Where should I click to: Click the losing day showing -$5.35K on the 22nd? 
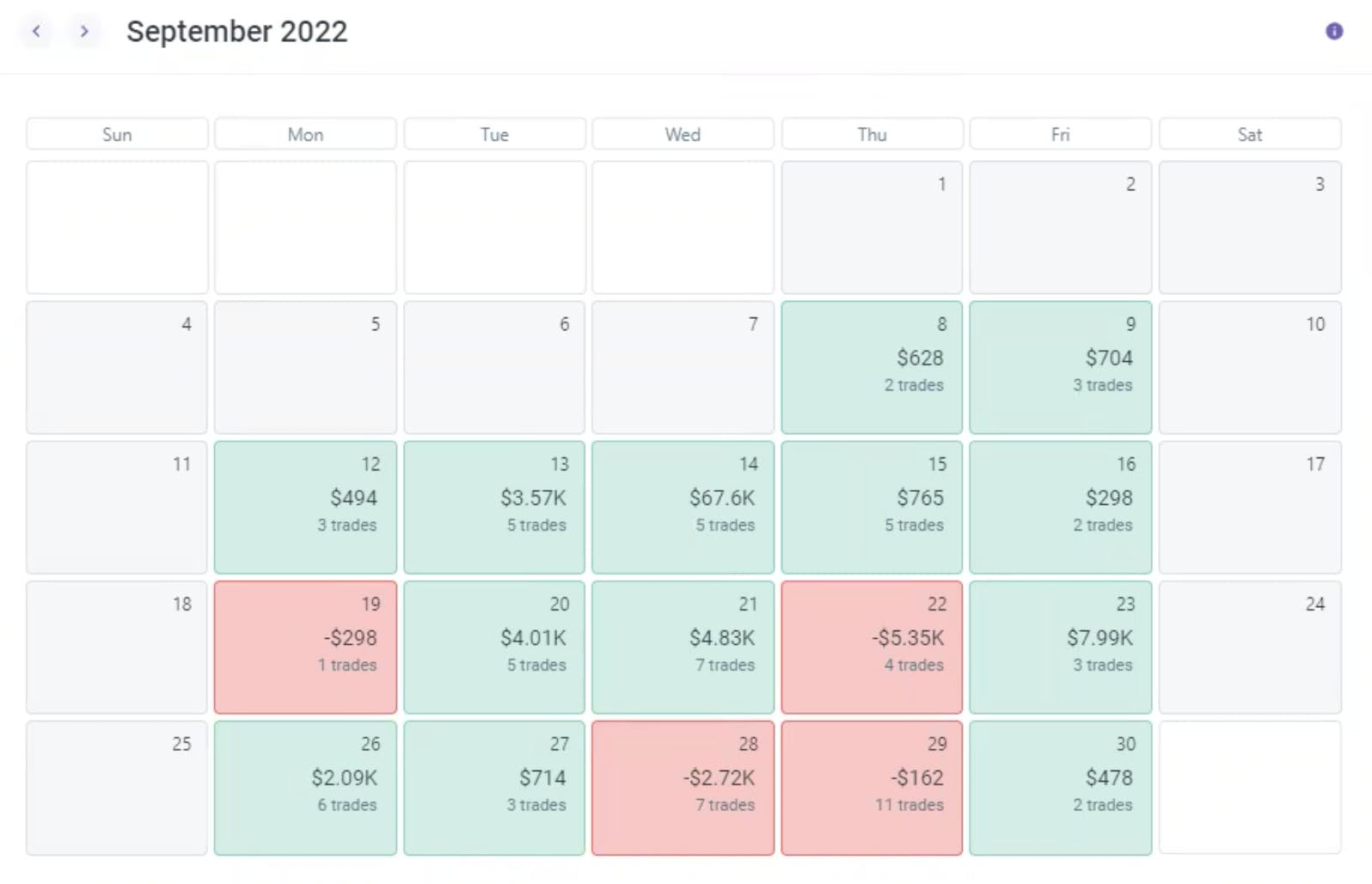[x=871, y=648]
